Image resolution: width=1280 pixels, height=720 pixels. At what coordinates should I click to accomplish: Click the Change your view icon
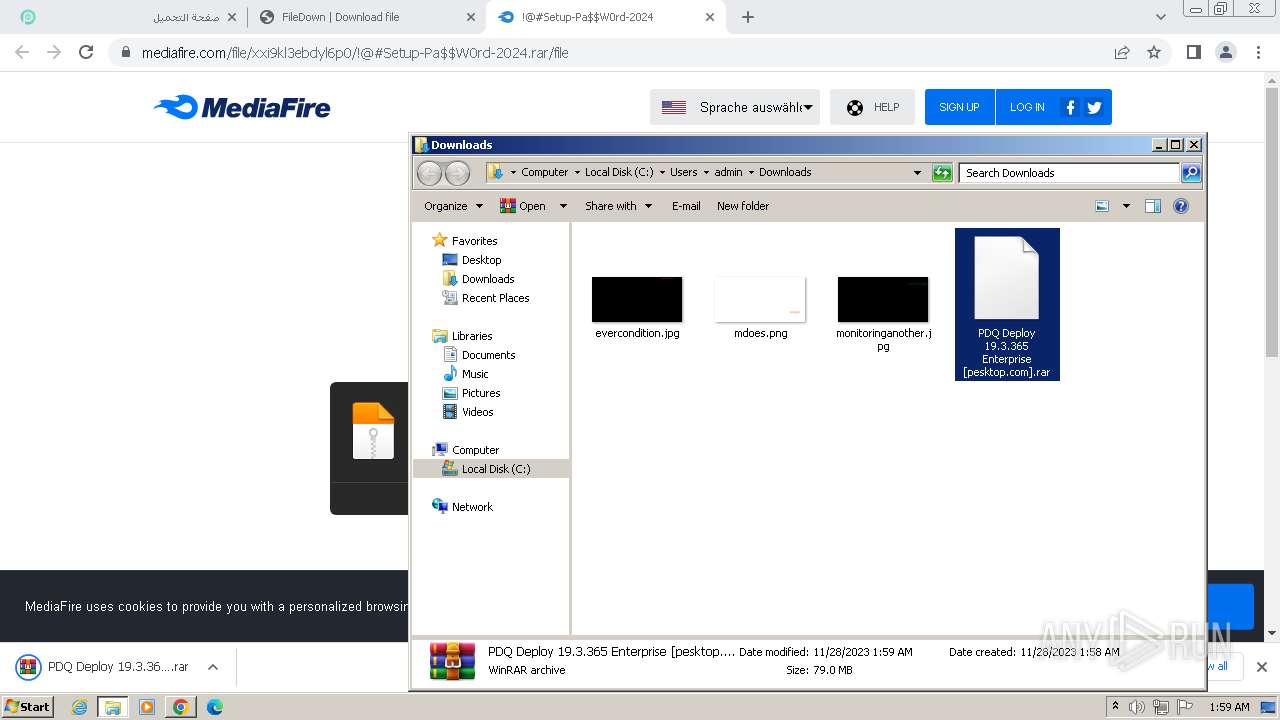point(1102,206)
